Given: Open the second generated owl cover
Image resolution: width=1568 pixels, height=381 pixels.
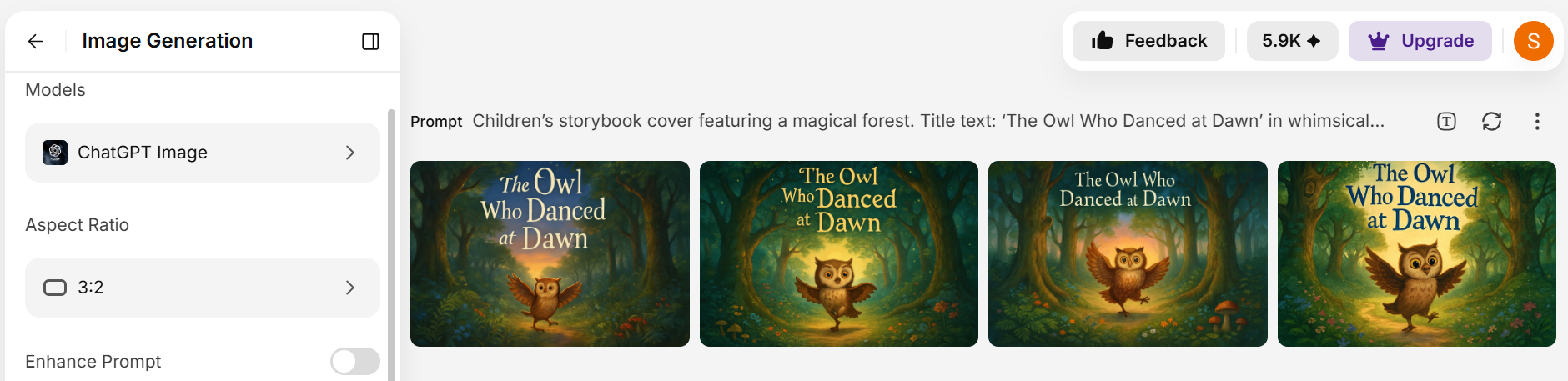Looking at the screenshot, I should click(838, 253).
